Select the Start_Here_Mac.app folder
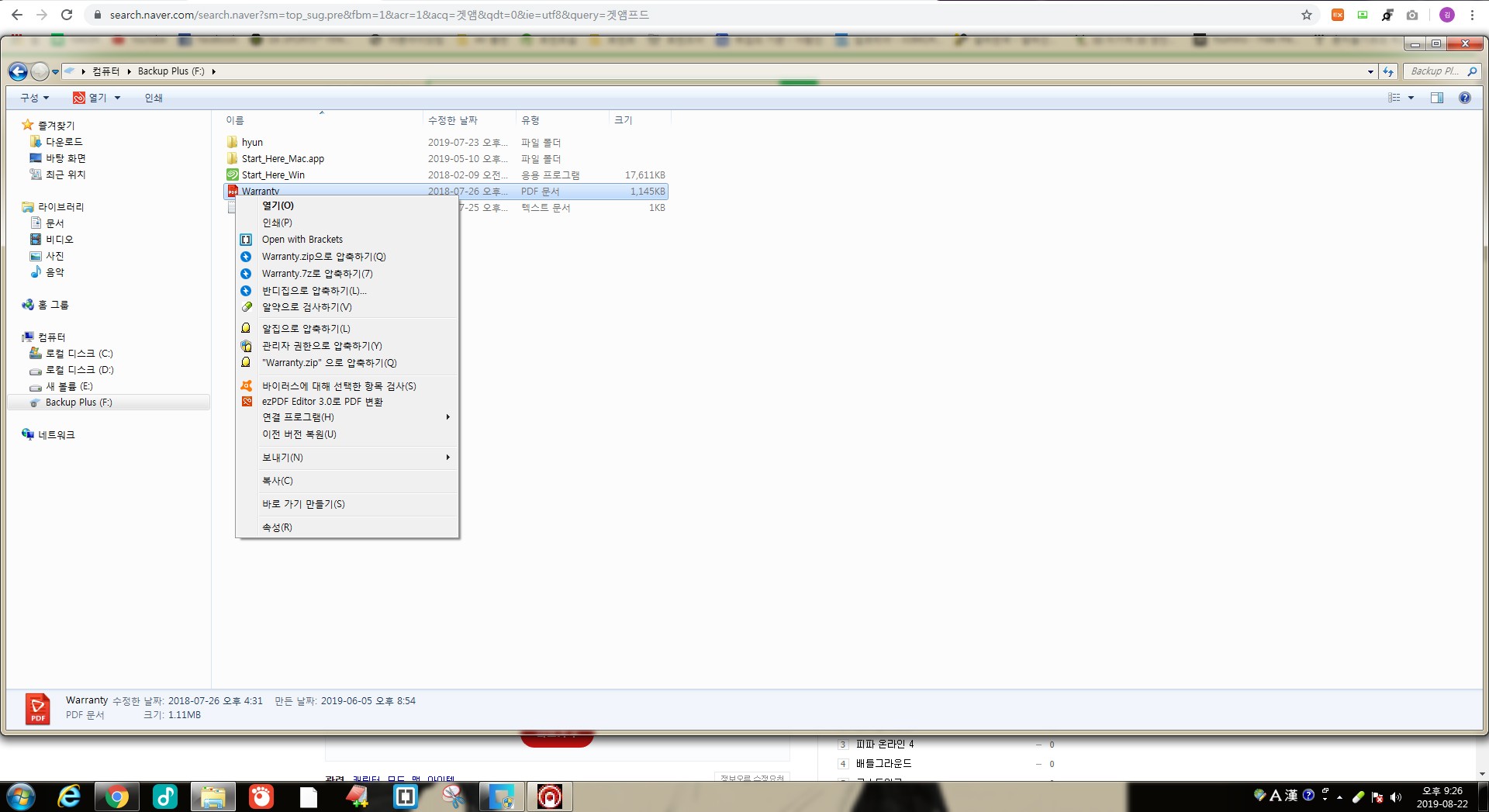The width and height of the screenshot is (1489, 812). click(x=282, y=159)
